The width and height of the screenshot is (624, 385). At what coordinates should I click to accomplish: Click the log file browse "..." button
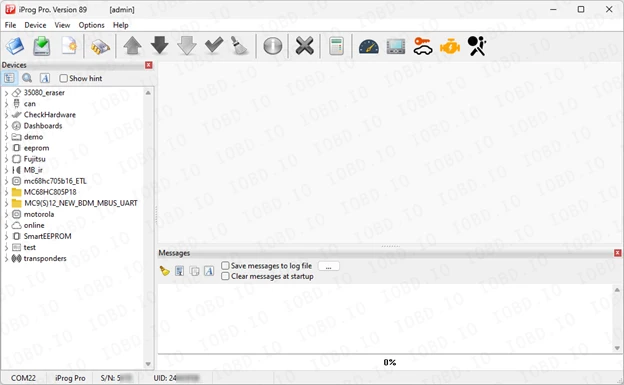tap(328, 266)
